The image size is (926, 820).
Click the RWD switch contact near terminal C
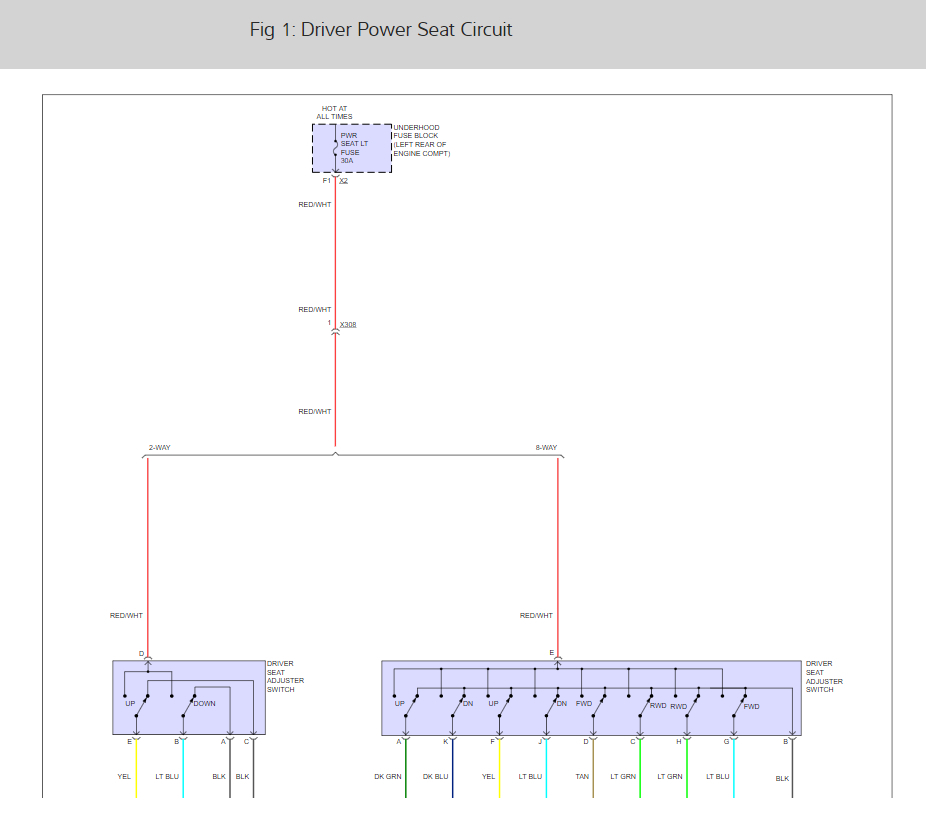tap(645, 705)
